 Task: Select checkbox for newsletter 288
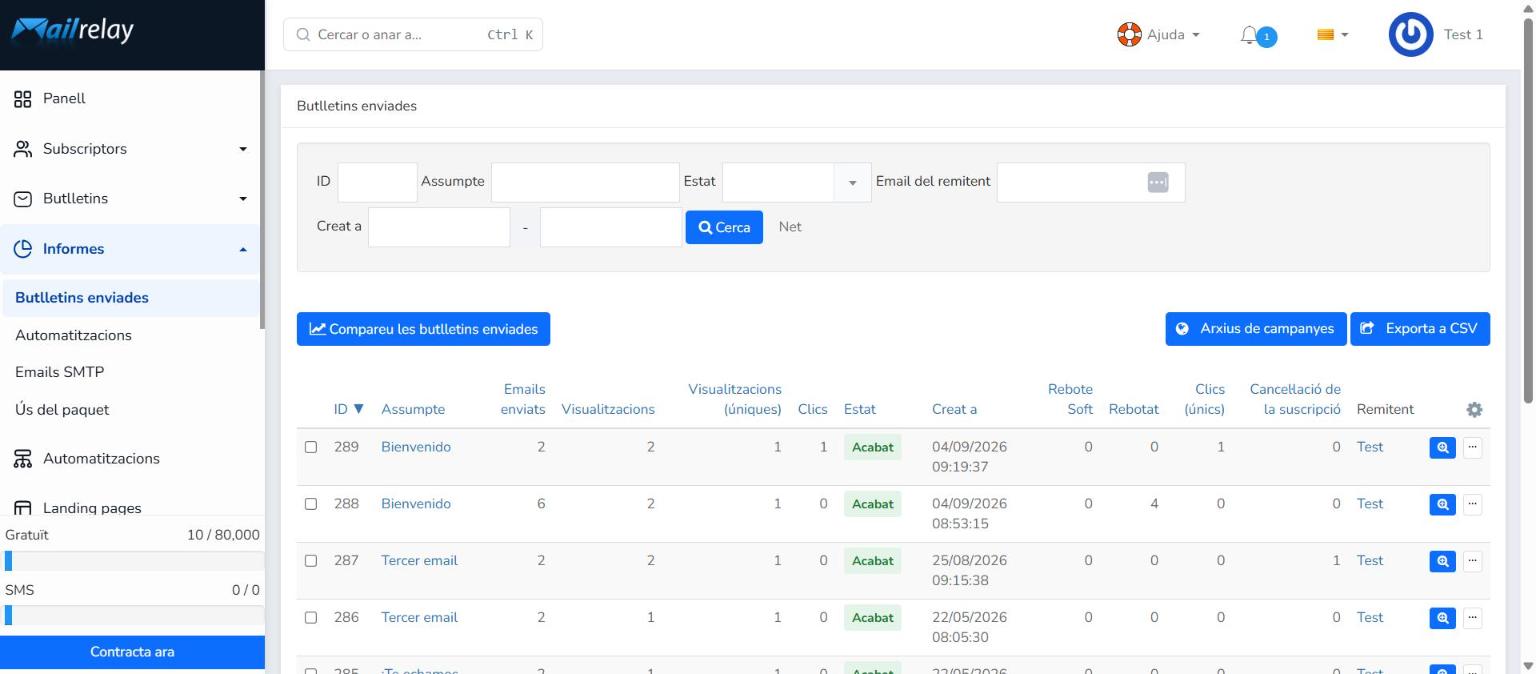click(x=311, y=504)
